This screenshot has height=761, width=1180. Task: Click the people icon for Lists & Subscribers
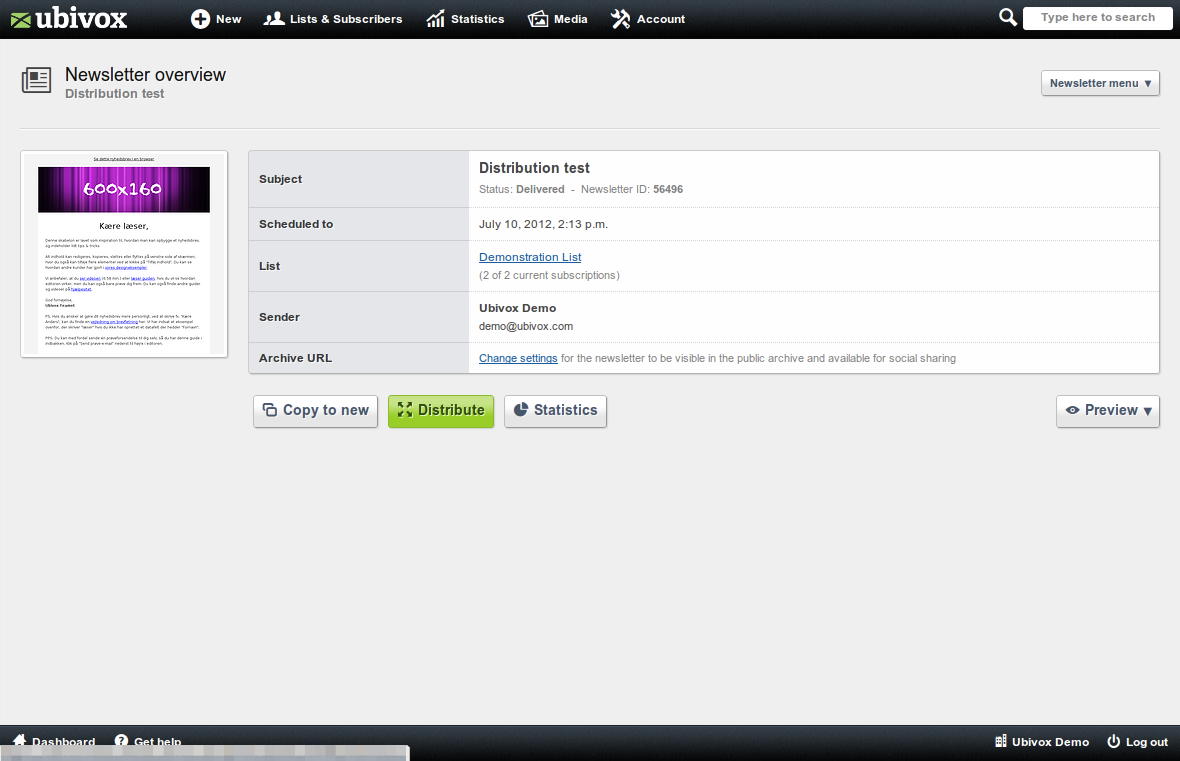click(x=274, y=19)
